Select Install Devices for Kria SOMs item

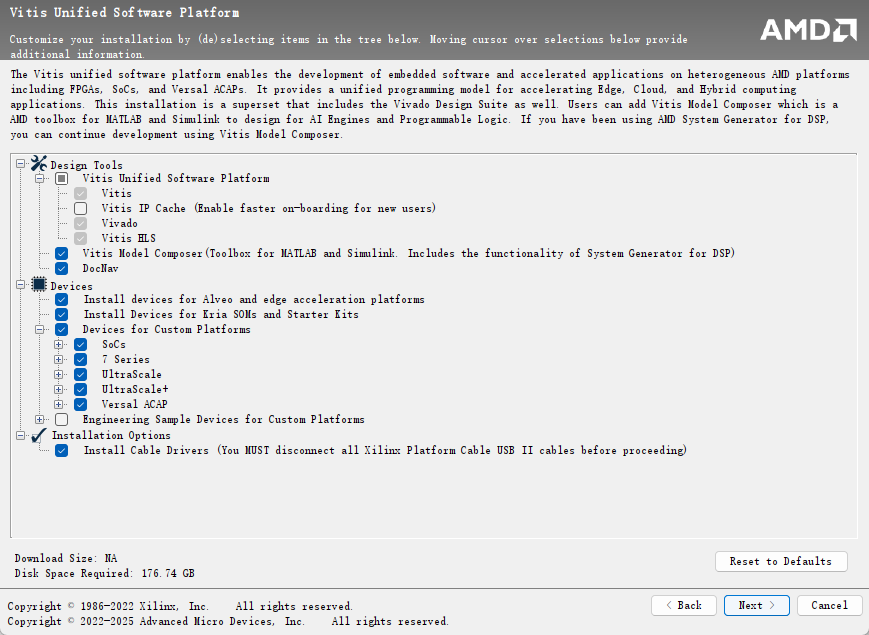tap(220, 314)
